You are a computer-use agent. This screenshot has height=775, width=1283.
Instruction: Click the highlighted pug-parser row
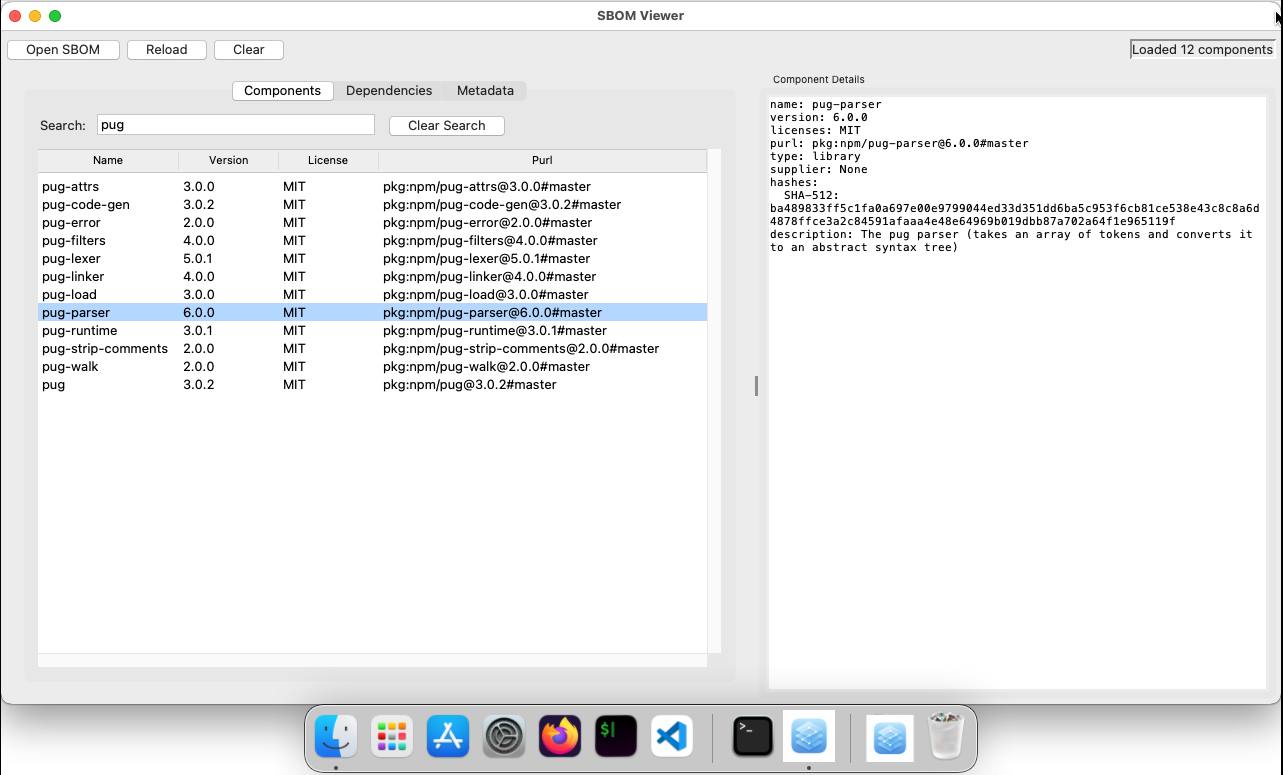(372, 313)
